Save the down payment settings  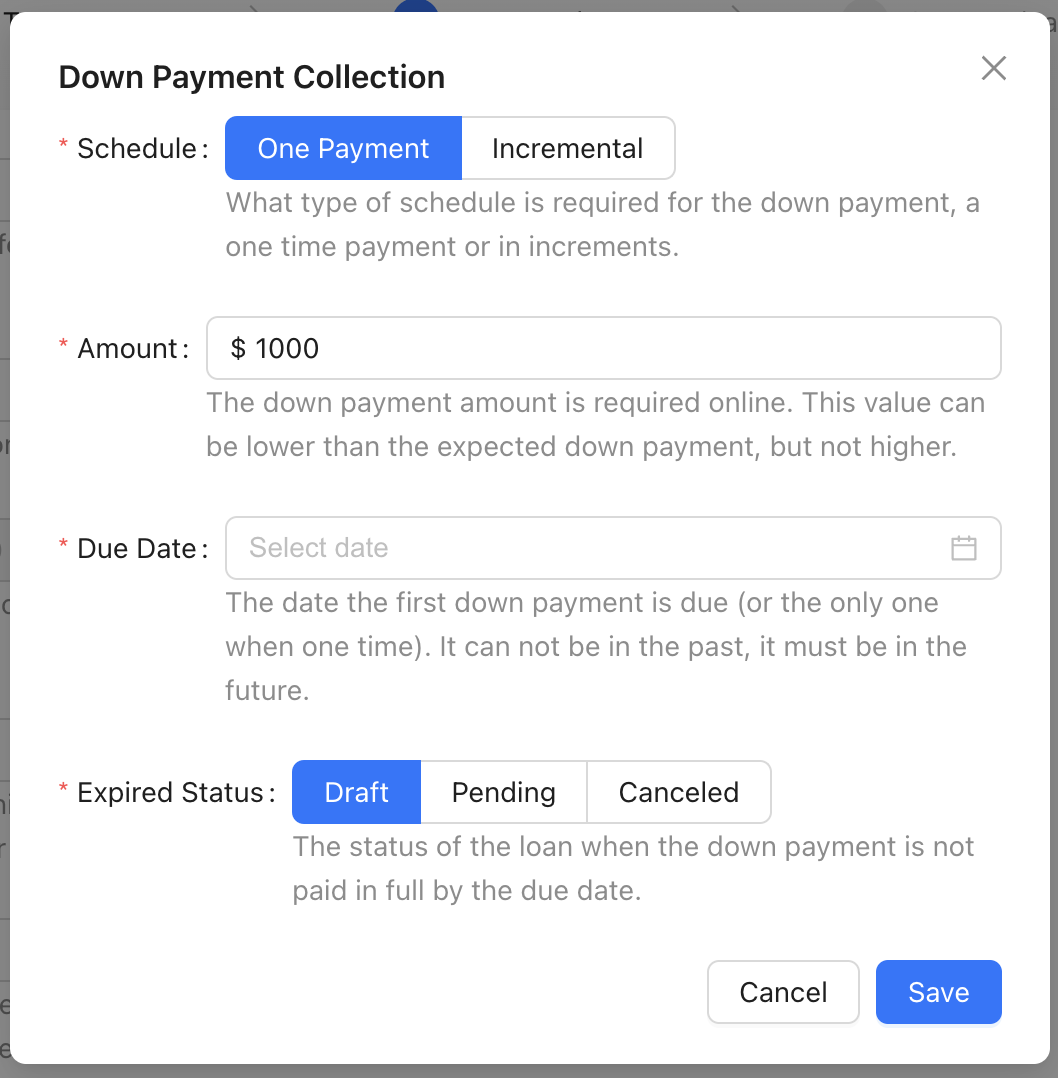938,992
